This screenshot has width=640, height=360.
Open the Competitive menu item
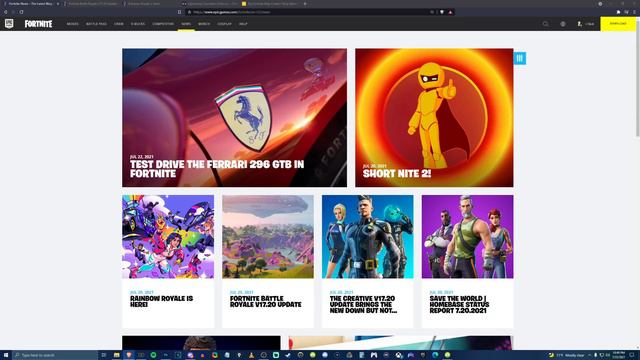click(163, 24)
